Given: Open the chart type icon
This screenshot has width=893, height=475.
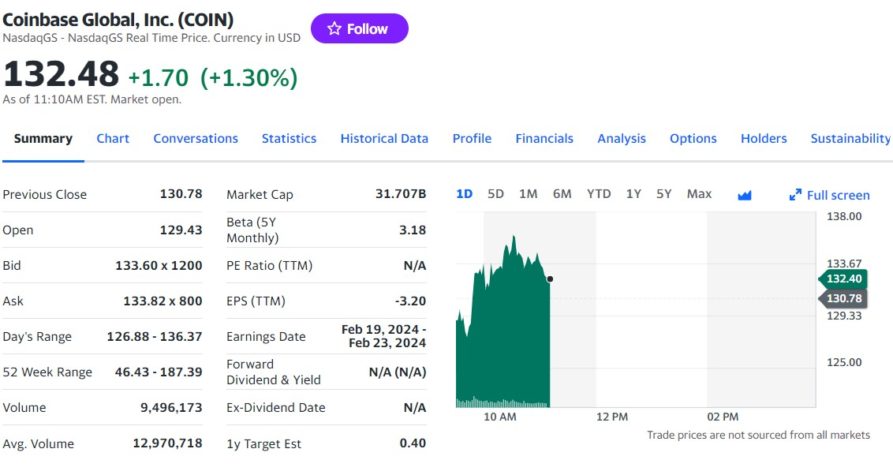Looking at the screenshot, I should (x=744, y=195).
